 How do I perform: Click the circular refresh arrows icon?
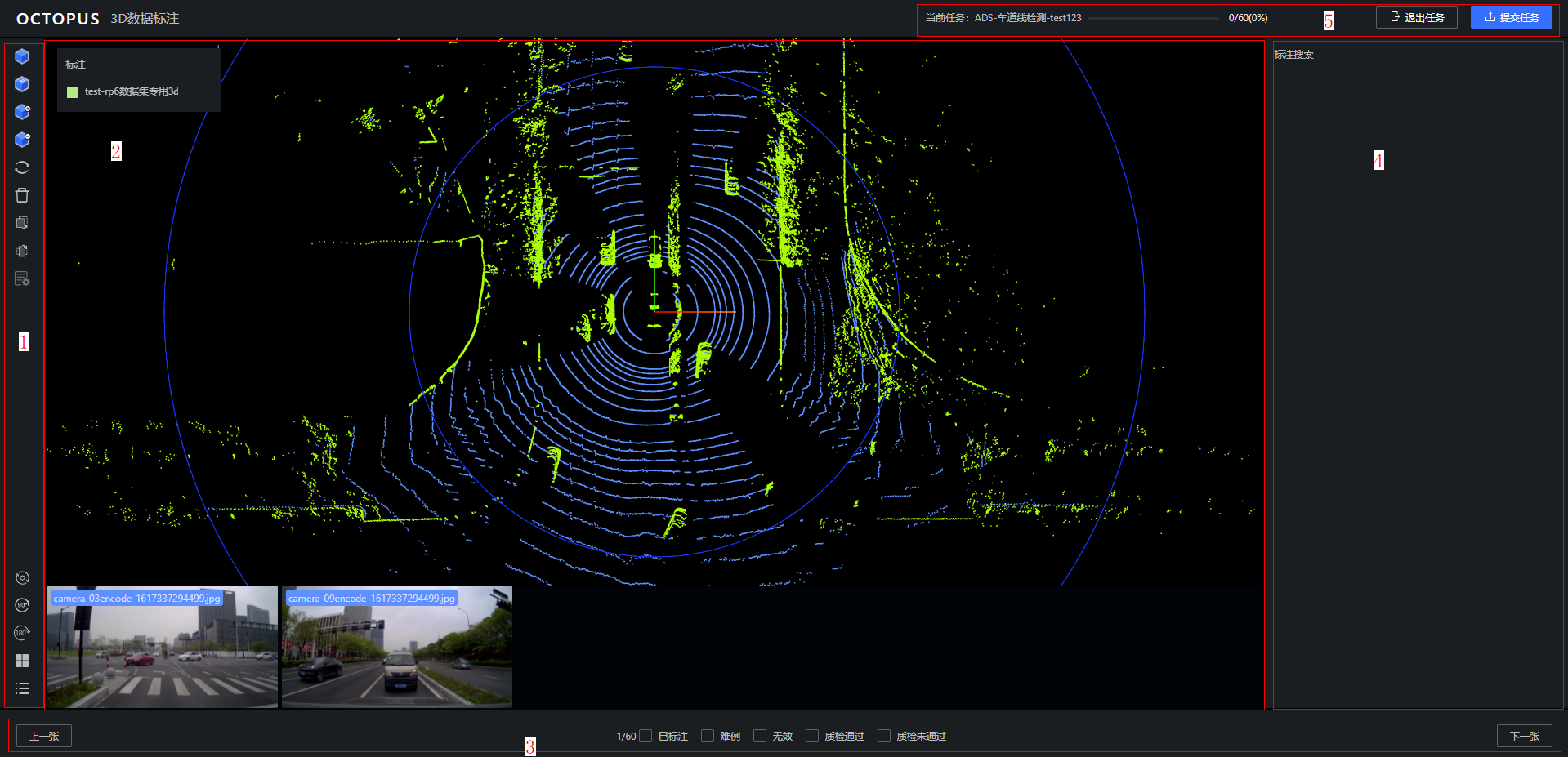[22, 167]
